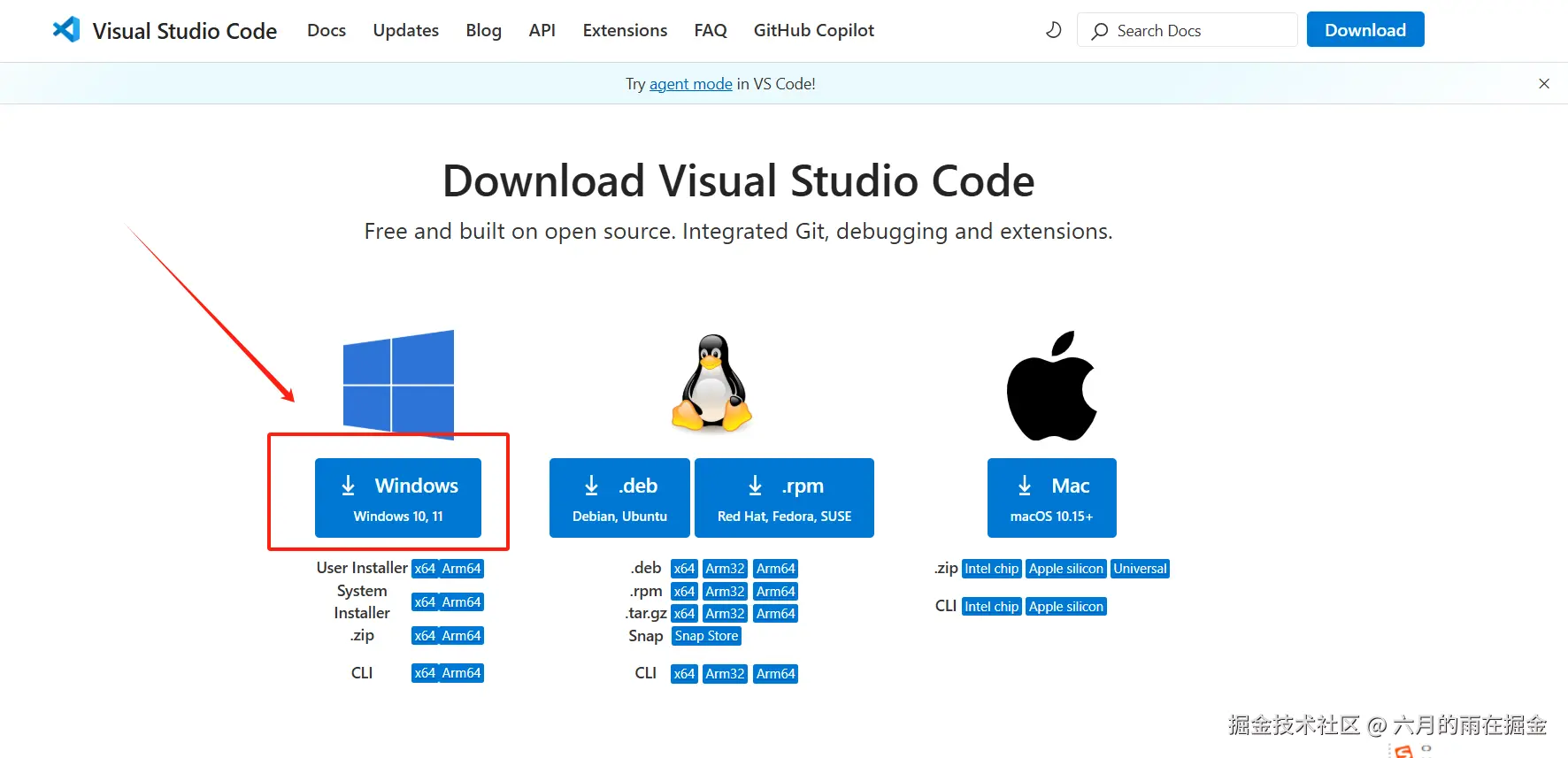Click the Apple logo image
This screenshot has height=758, width=1568.
[x=1051, y=386]
